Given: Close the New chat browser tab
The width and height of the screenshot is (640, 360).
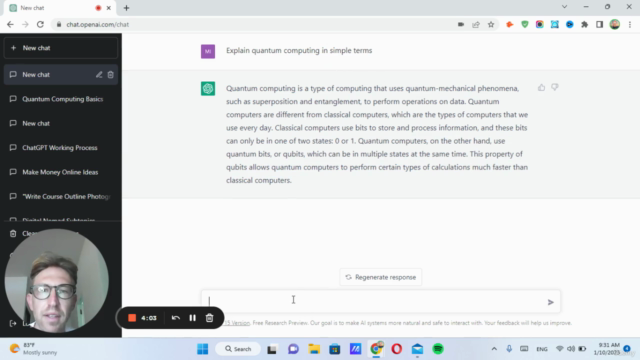Looking at the screenshot, I should (109, 8).
